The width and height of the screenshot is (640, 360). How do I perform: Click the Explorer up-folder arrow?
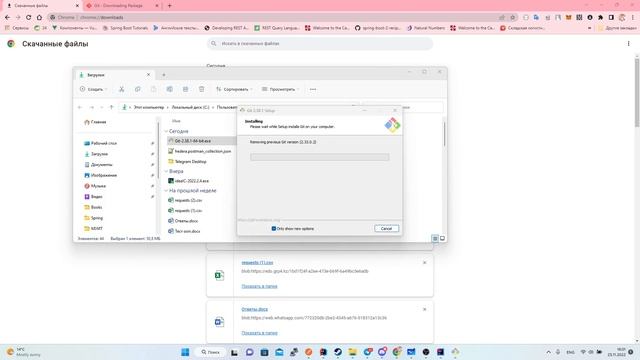point(111,107)
